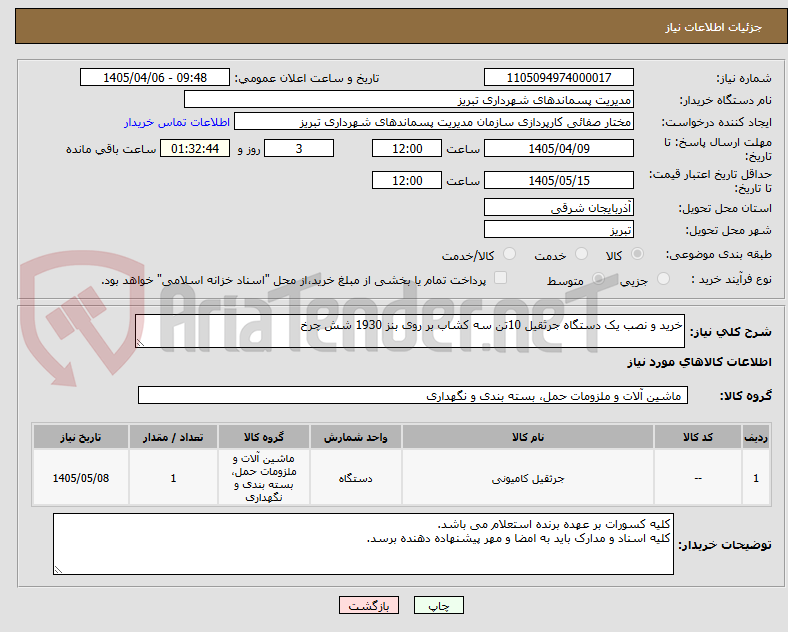The image size is (788, 632).
Task: Select the کالا/خدمت radio button
Action: (510, 254)
